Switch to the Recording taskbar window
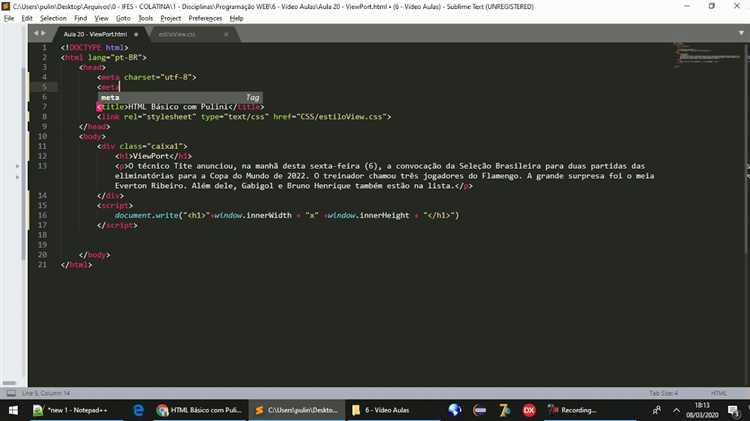The image size is (750, 421). coord(591,410)
